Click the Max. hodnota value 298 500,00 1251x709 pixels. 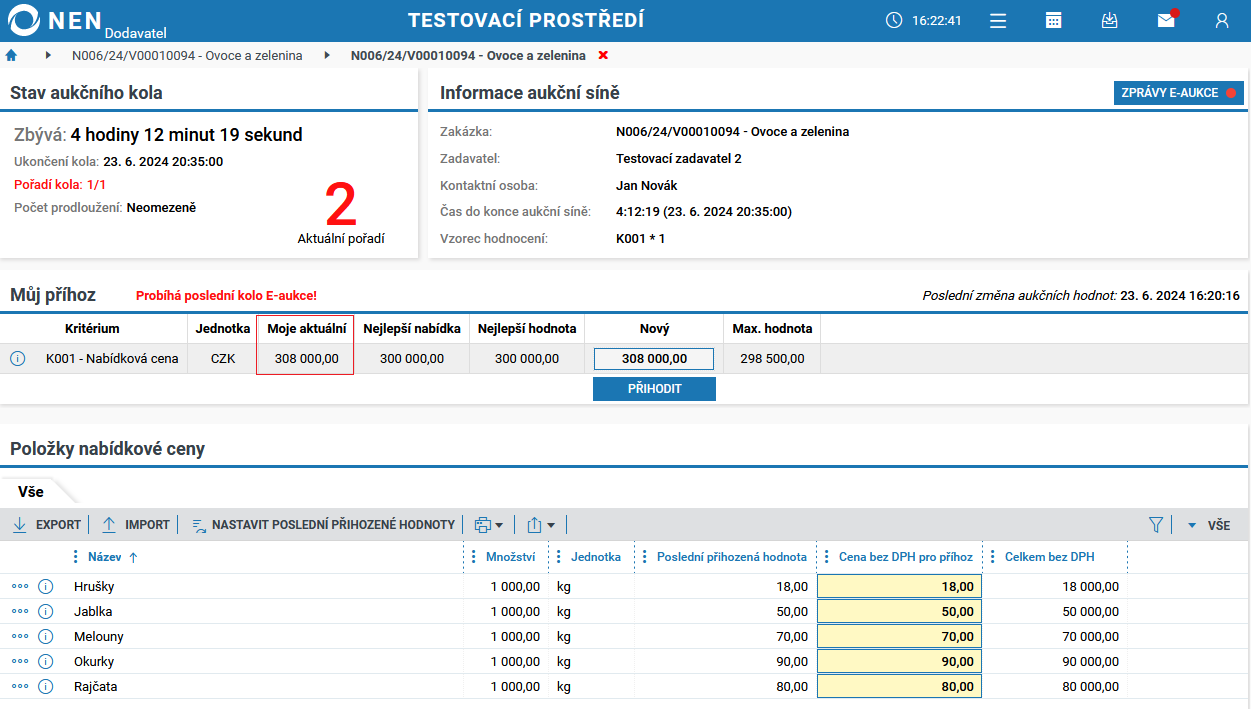pyautogui.click(x=772, y=358)
